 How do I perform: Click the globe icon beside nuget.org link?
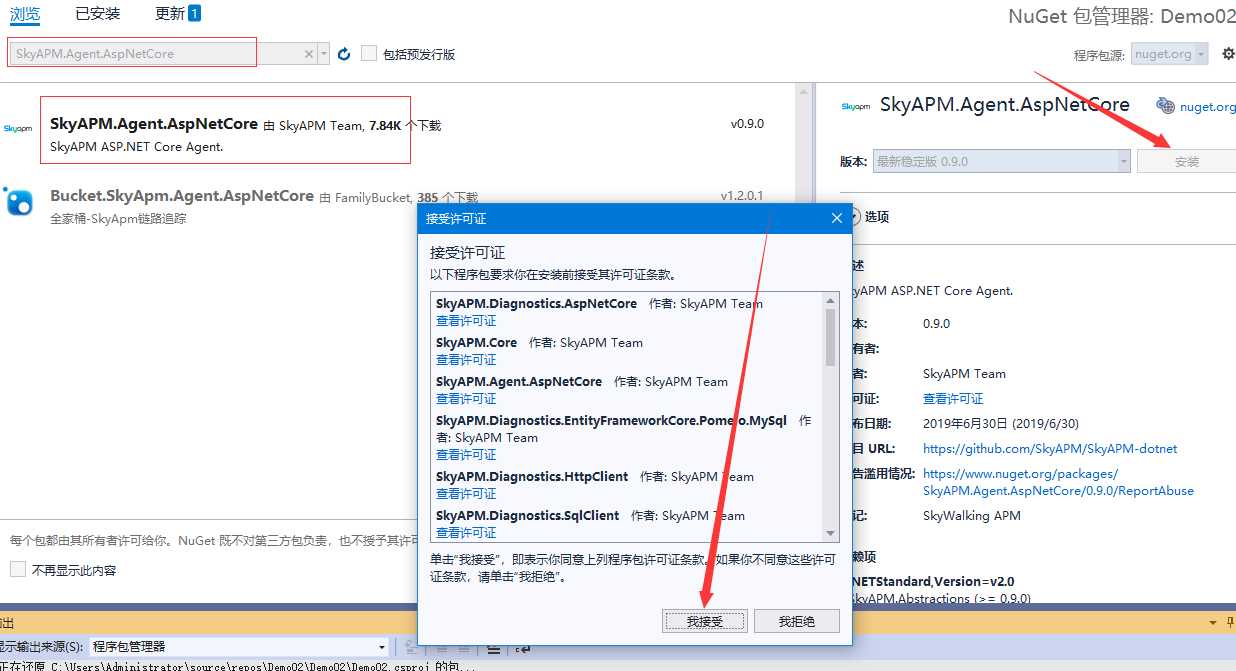point(1165,105)
